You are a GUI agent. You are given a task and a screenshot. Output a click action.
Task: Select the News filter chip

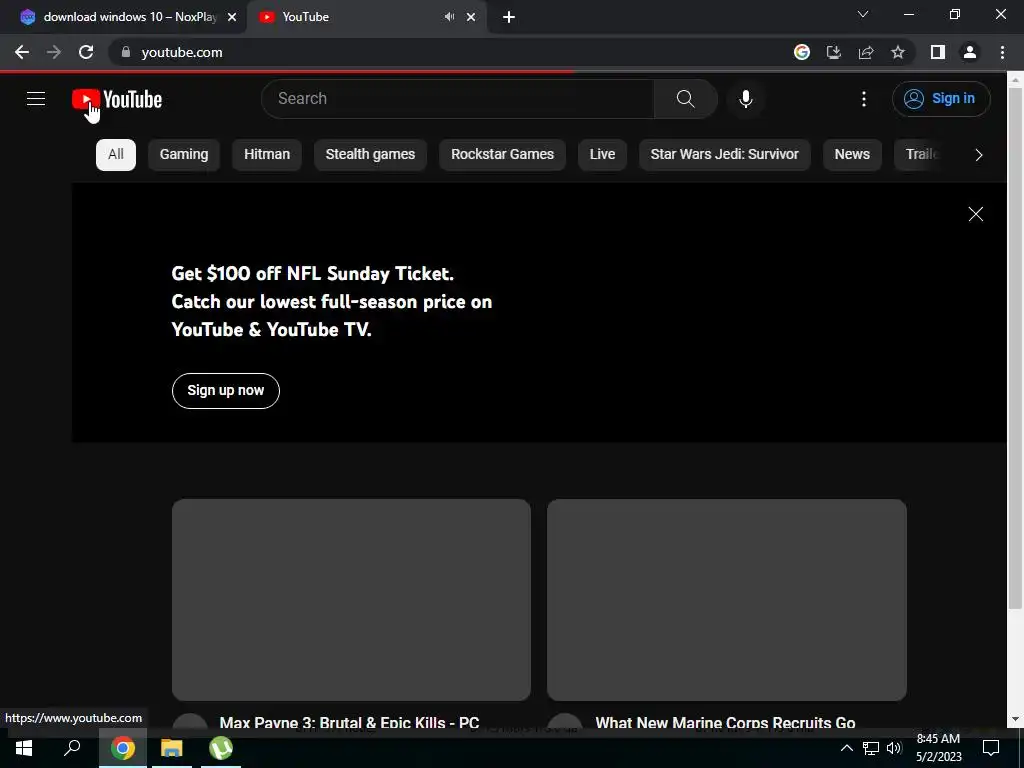[852, 155]
